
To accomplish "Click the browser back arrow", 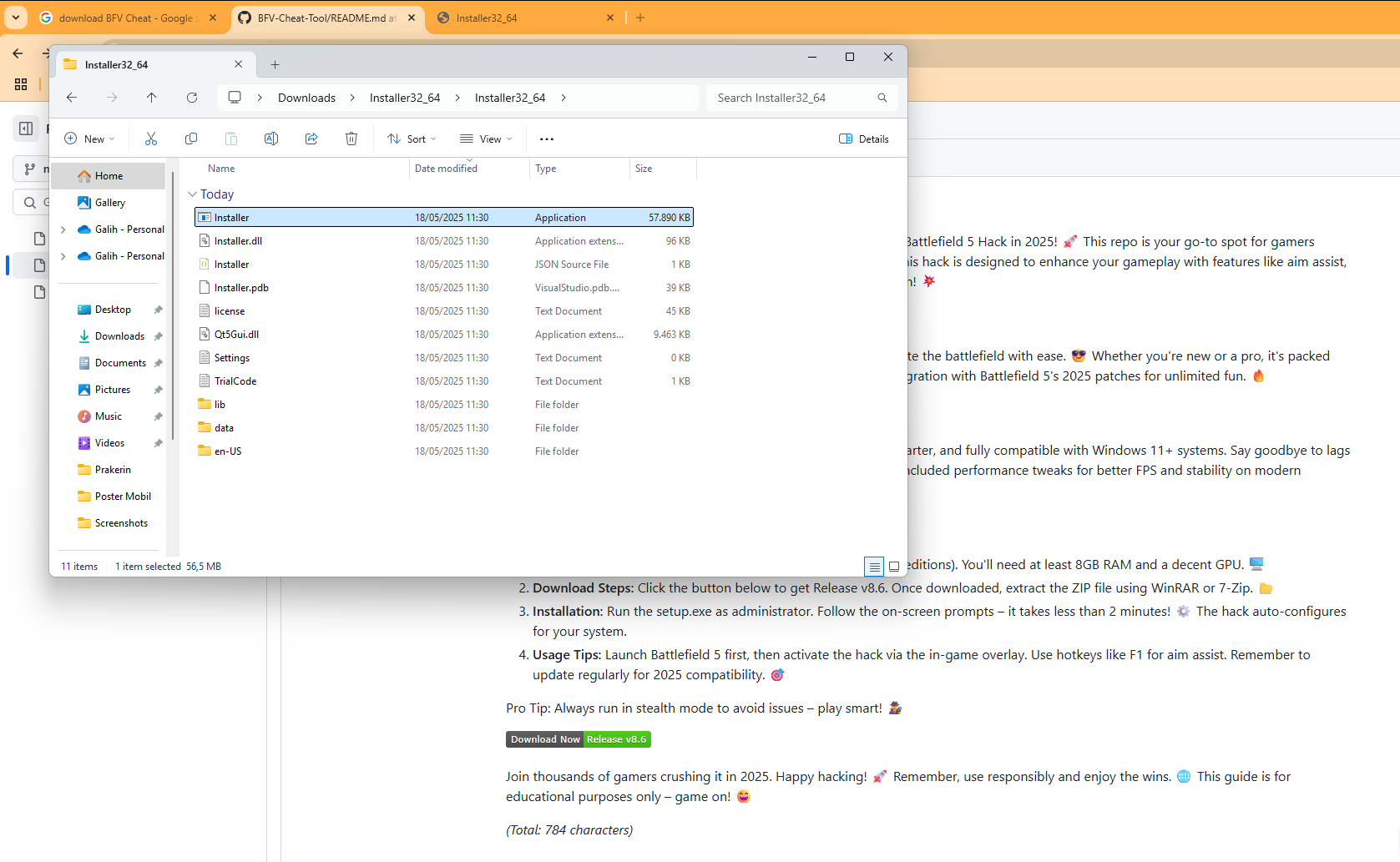I will pos(18,53).
